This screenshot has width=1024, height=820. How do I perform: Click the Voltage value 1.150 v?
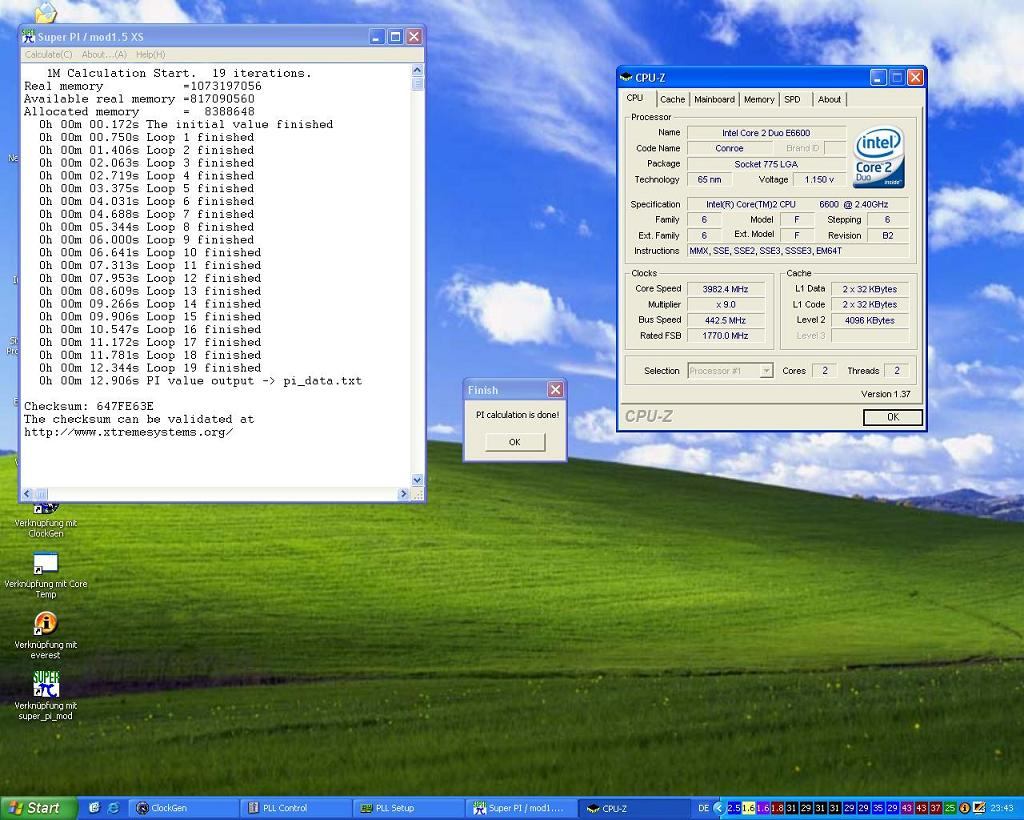(819, 180)
